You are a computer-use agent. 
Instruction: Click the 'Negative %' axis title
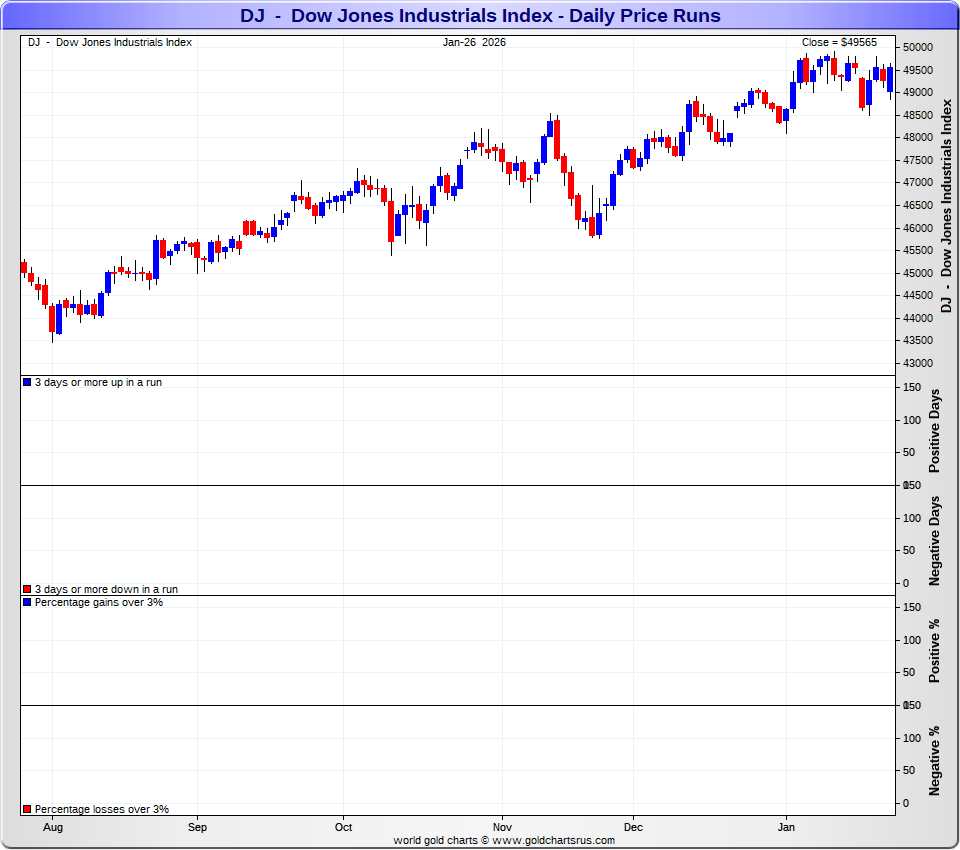[934, 761]
